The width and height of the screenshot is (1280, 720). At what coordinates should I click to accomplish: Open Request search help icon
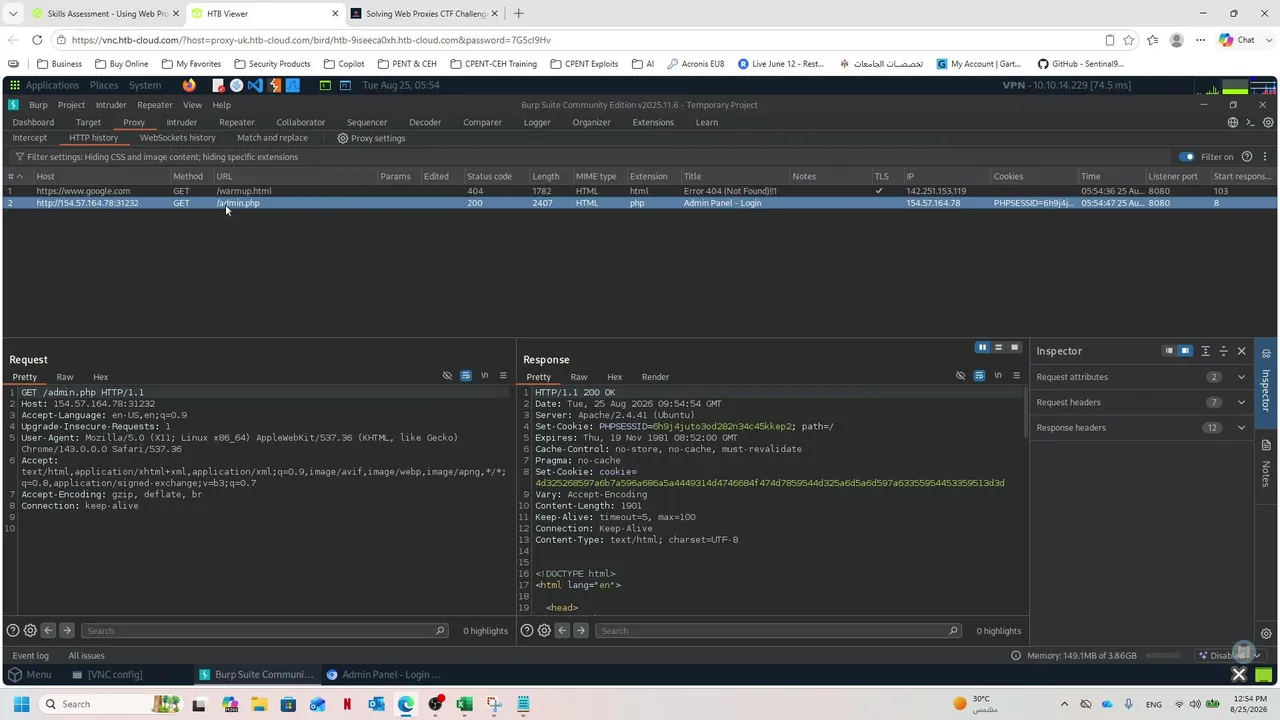[x=13, y=631]
